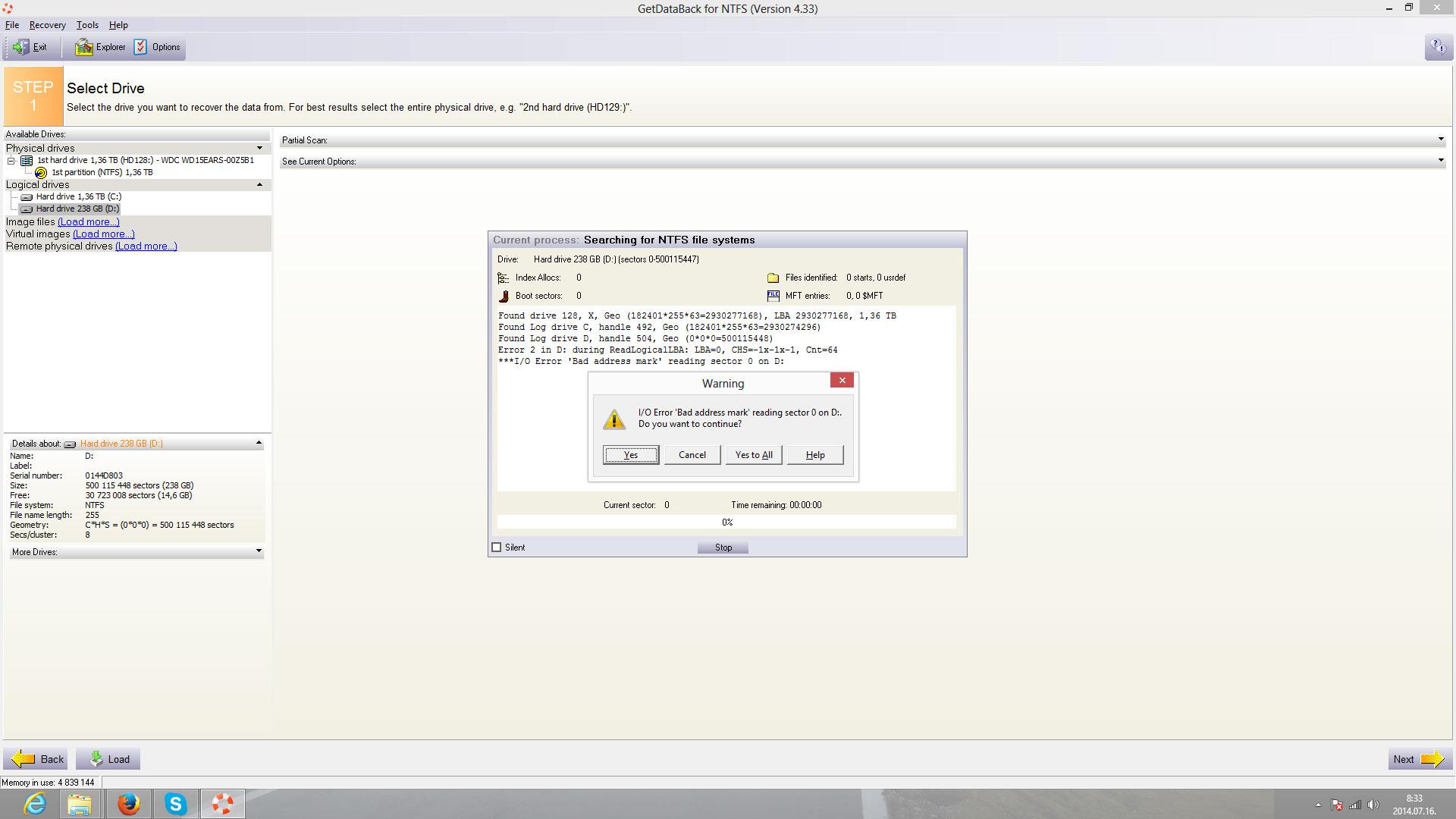Screen dimensions: 1456x819
Task: Click Cancel in the Warning dialog
Action: [692, 455]
